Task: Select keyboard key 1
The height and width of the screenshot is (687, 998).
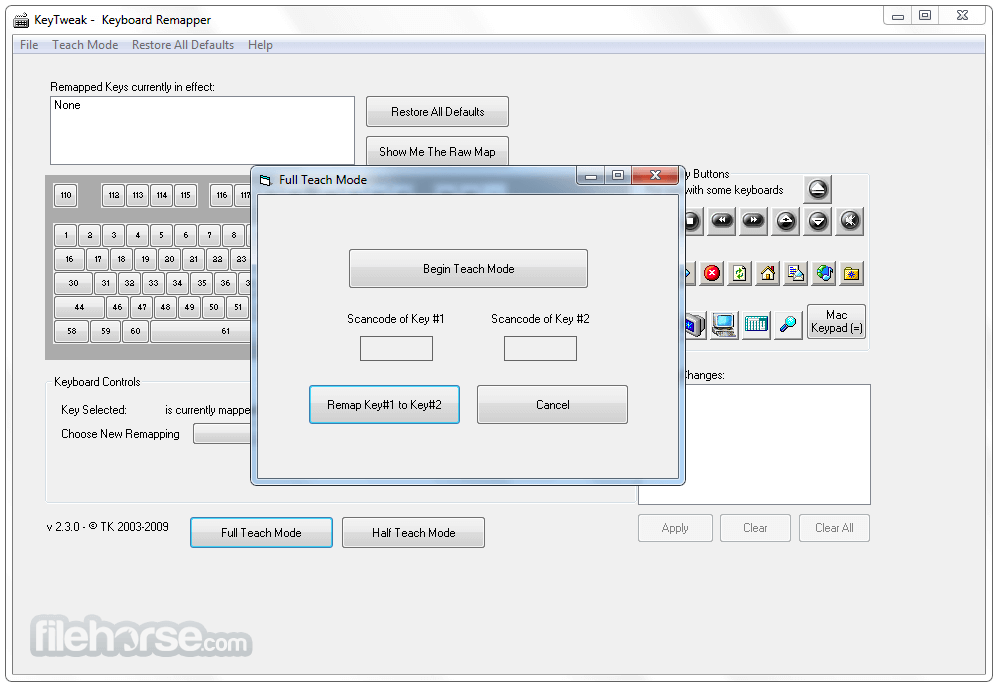Action: point(66,235)
